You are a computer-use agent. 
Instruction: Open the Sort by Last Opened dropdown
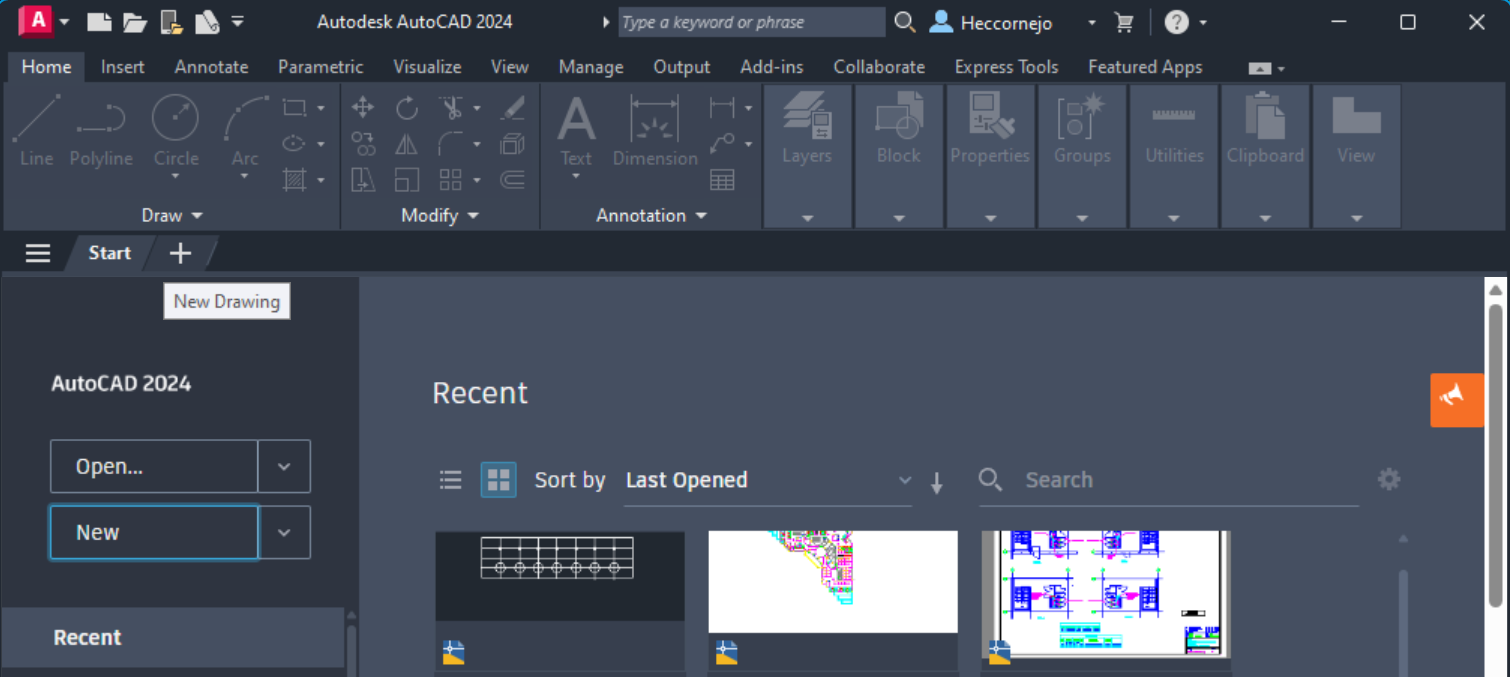click(x=768, y=480)
